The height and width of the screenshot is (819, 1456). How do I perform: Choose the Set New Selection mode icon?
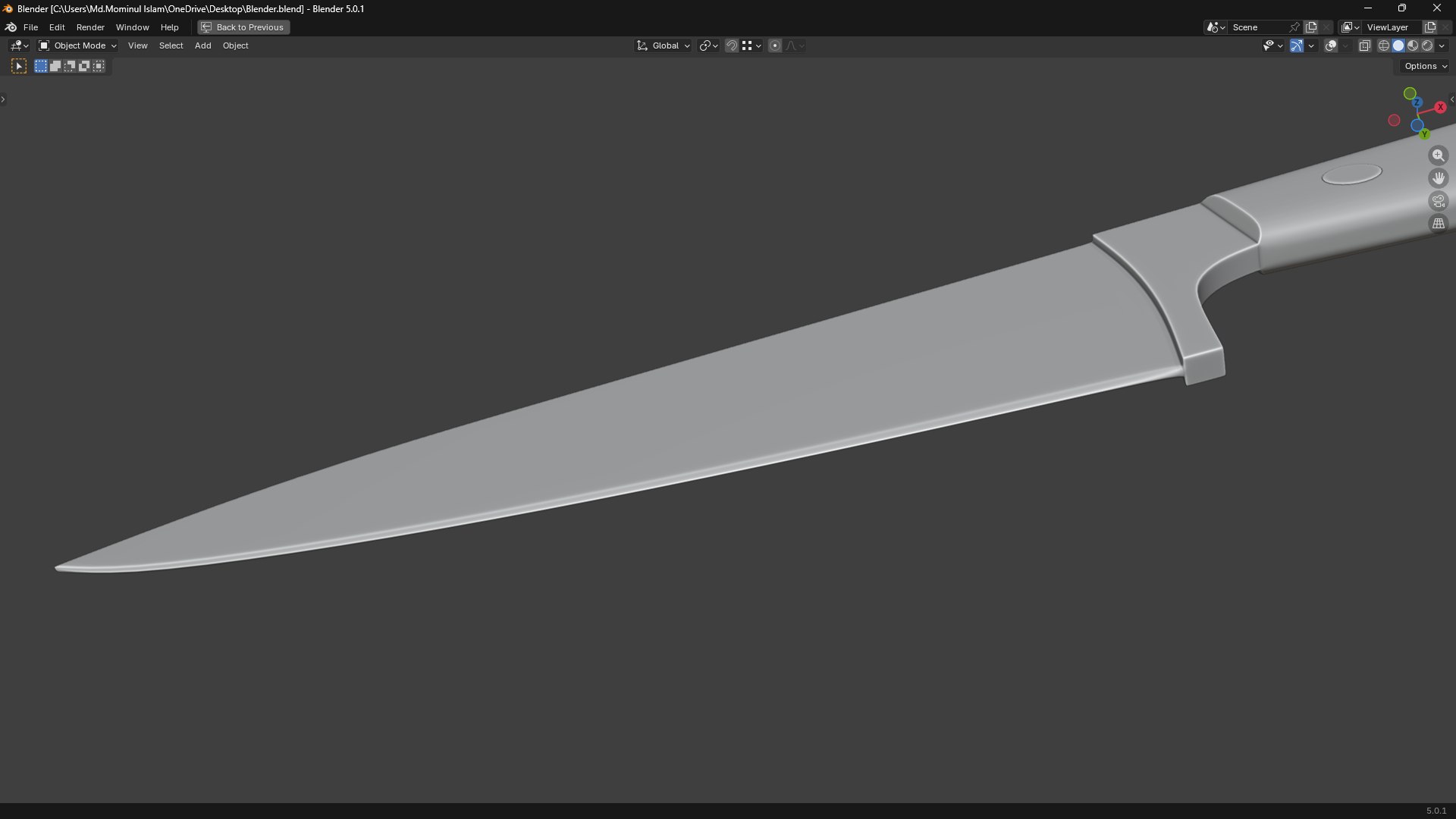(x=41, y=67)
